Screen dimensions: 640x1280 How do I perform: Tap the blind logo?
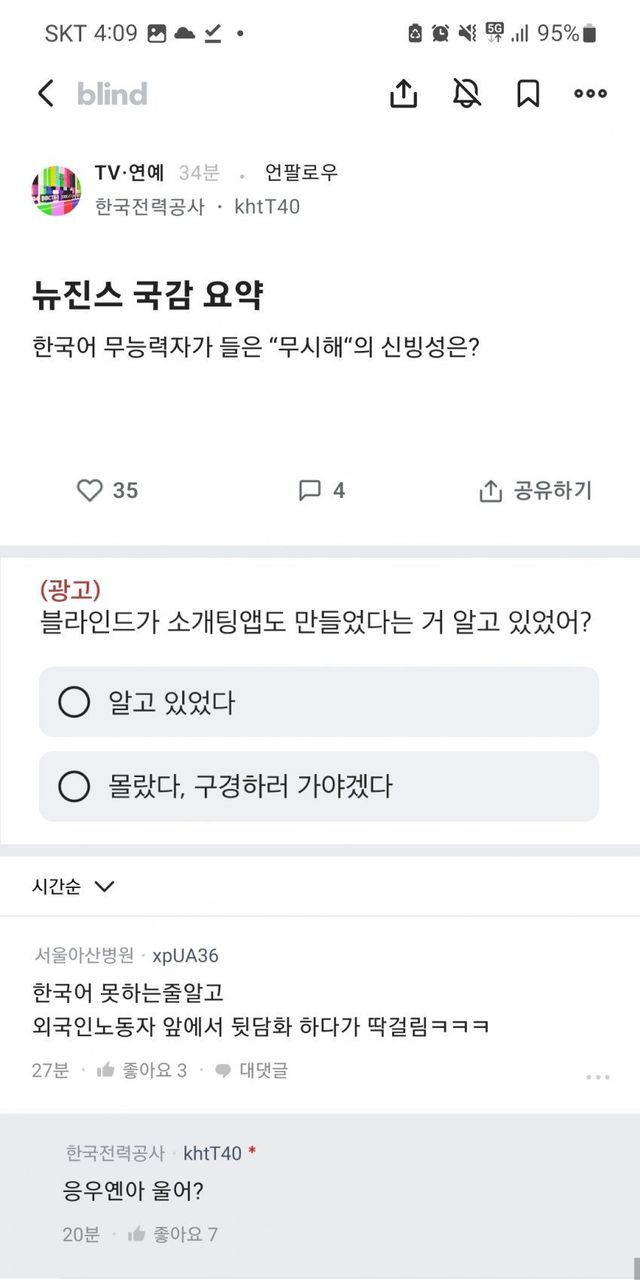point(112,94)
